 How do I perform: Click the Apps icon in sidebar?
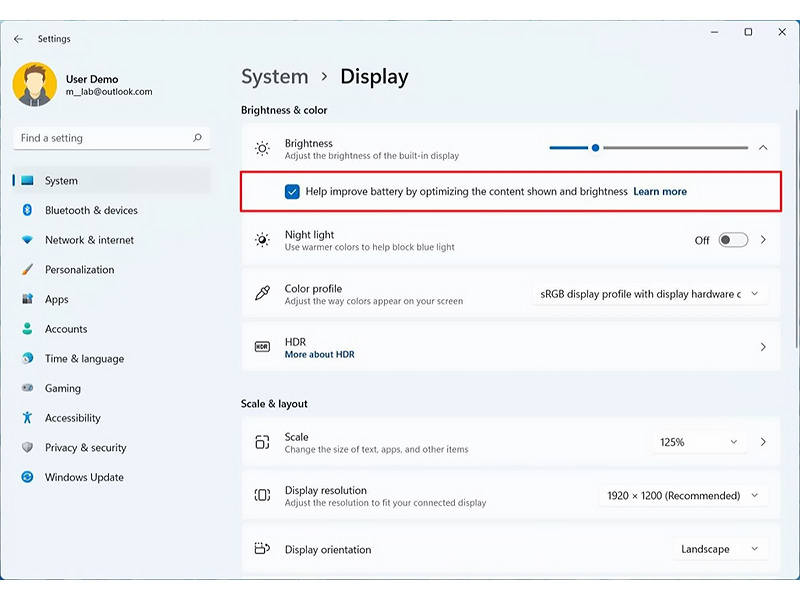point(28,299)
